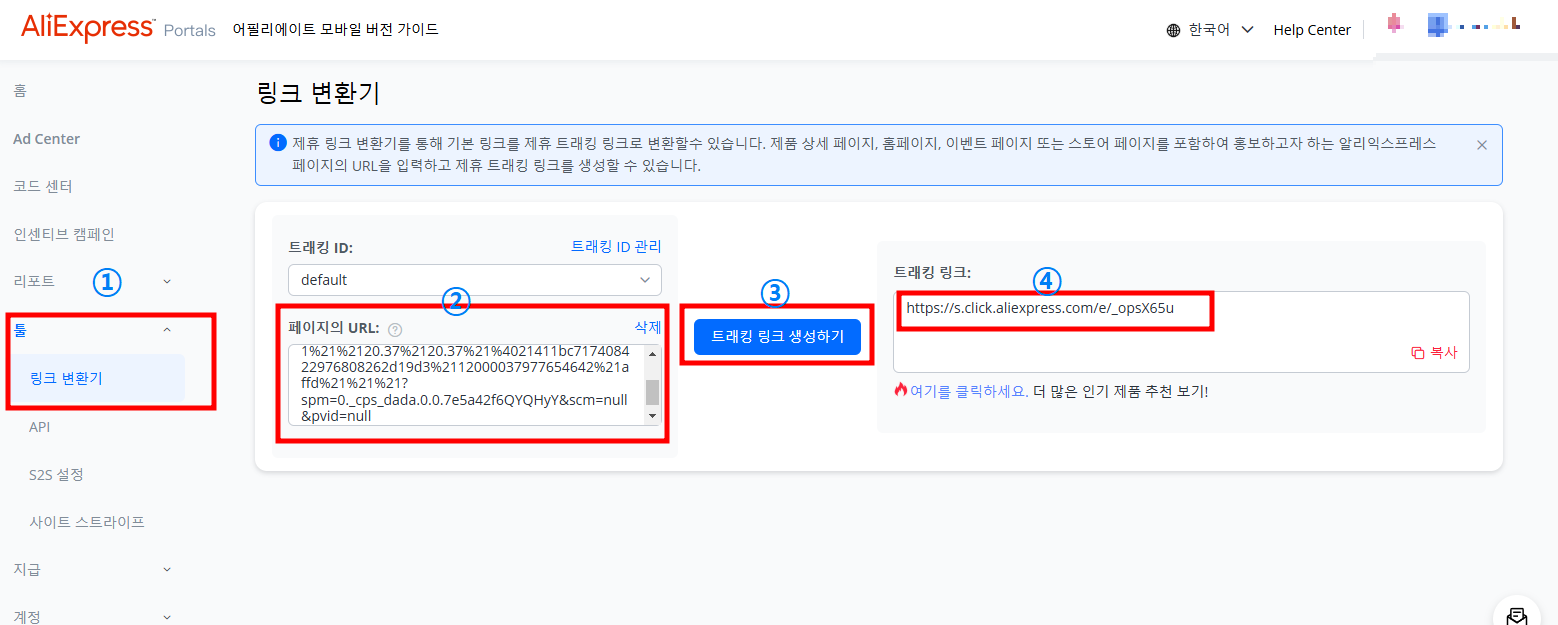Click the flame icon below tracking link
Screen dimensions: 1558x625
(x=900, y=390)
